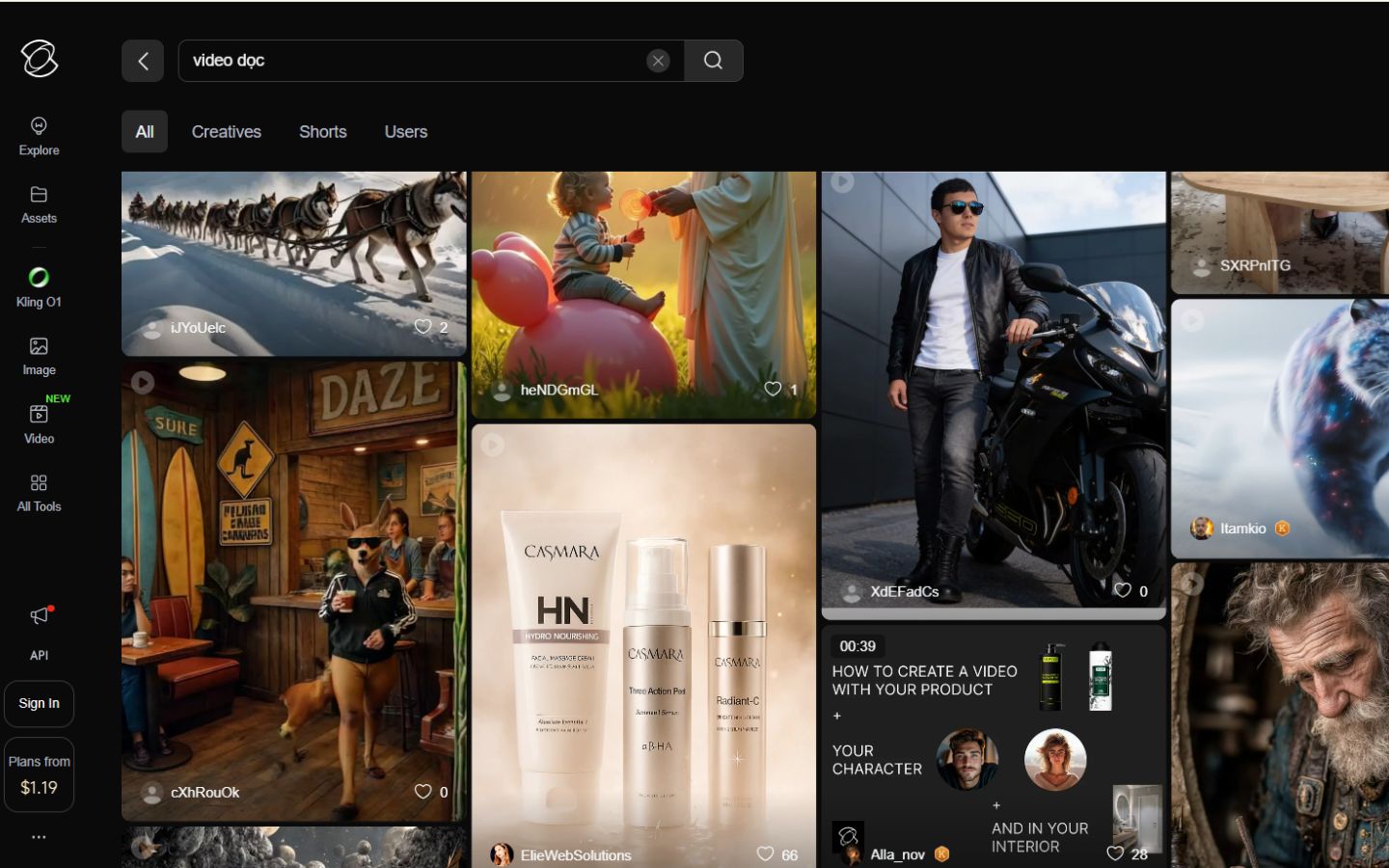Launch the Kling O1 model
Image resolution: width=1389 pixels, height=868 pixels.
39,287
